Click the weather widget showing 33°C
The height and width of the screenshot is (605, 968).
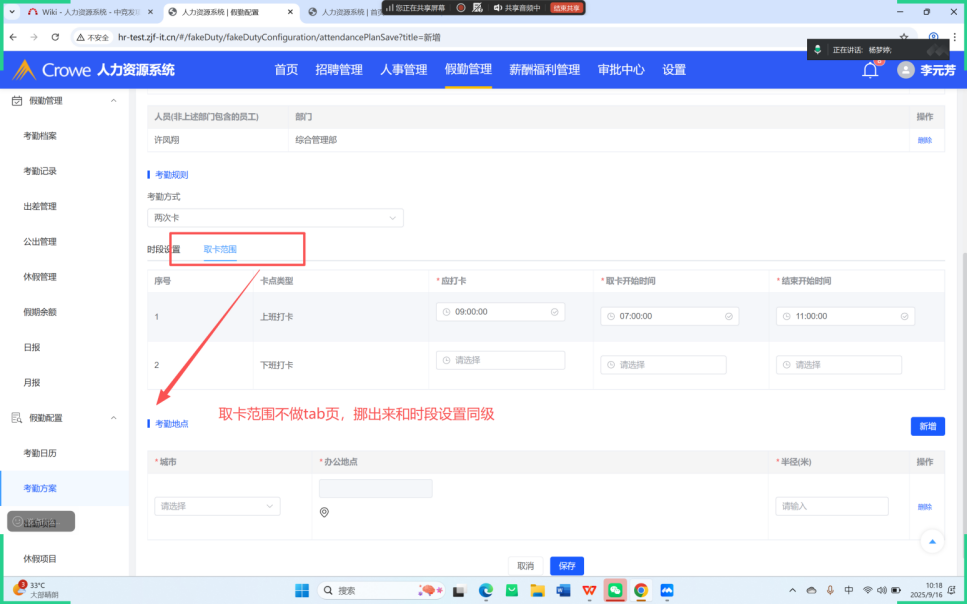coord(36,590)
